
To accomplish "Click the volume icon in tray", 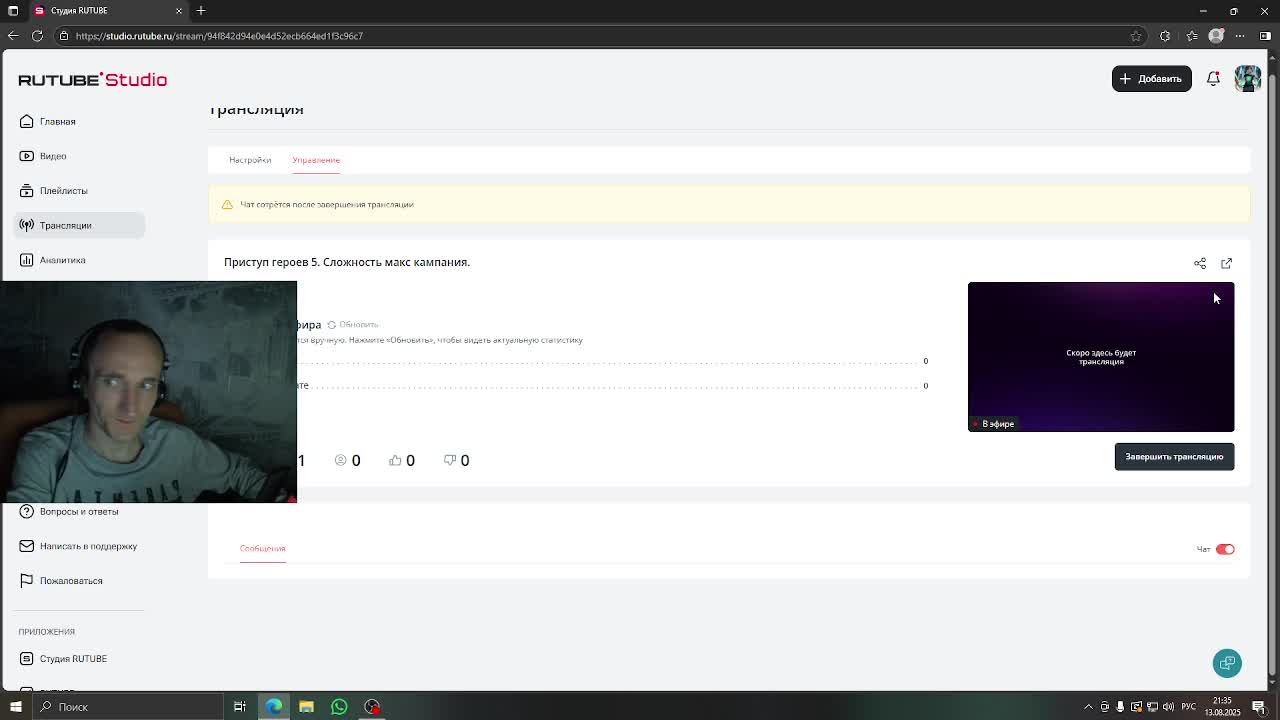I will tap(1168, 707).
